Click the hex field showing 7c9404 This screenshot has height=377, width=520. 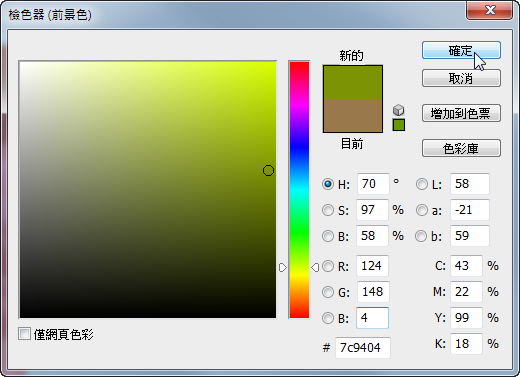363,348
